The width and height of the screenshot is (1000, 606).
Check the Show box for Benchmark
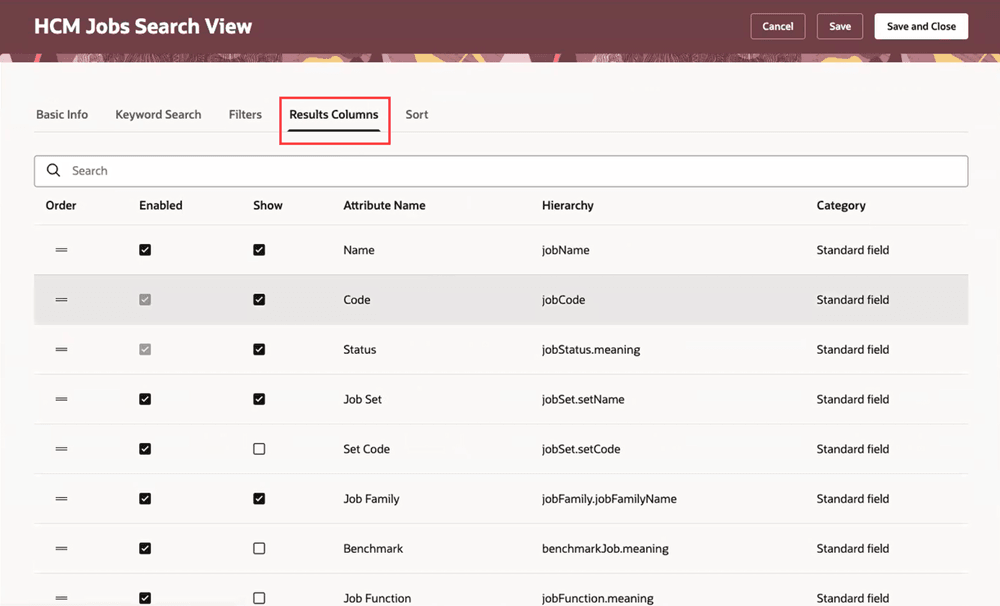tap(259, 549)
